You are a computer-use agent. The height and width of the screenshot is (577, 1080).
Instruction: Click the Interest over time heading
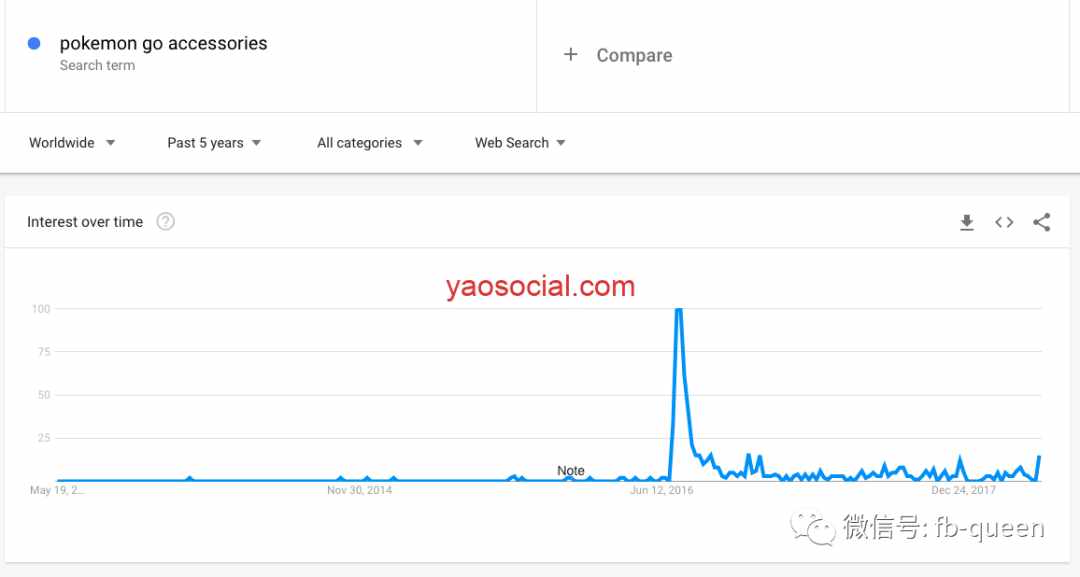[85, 222]
